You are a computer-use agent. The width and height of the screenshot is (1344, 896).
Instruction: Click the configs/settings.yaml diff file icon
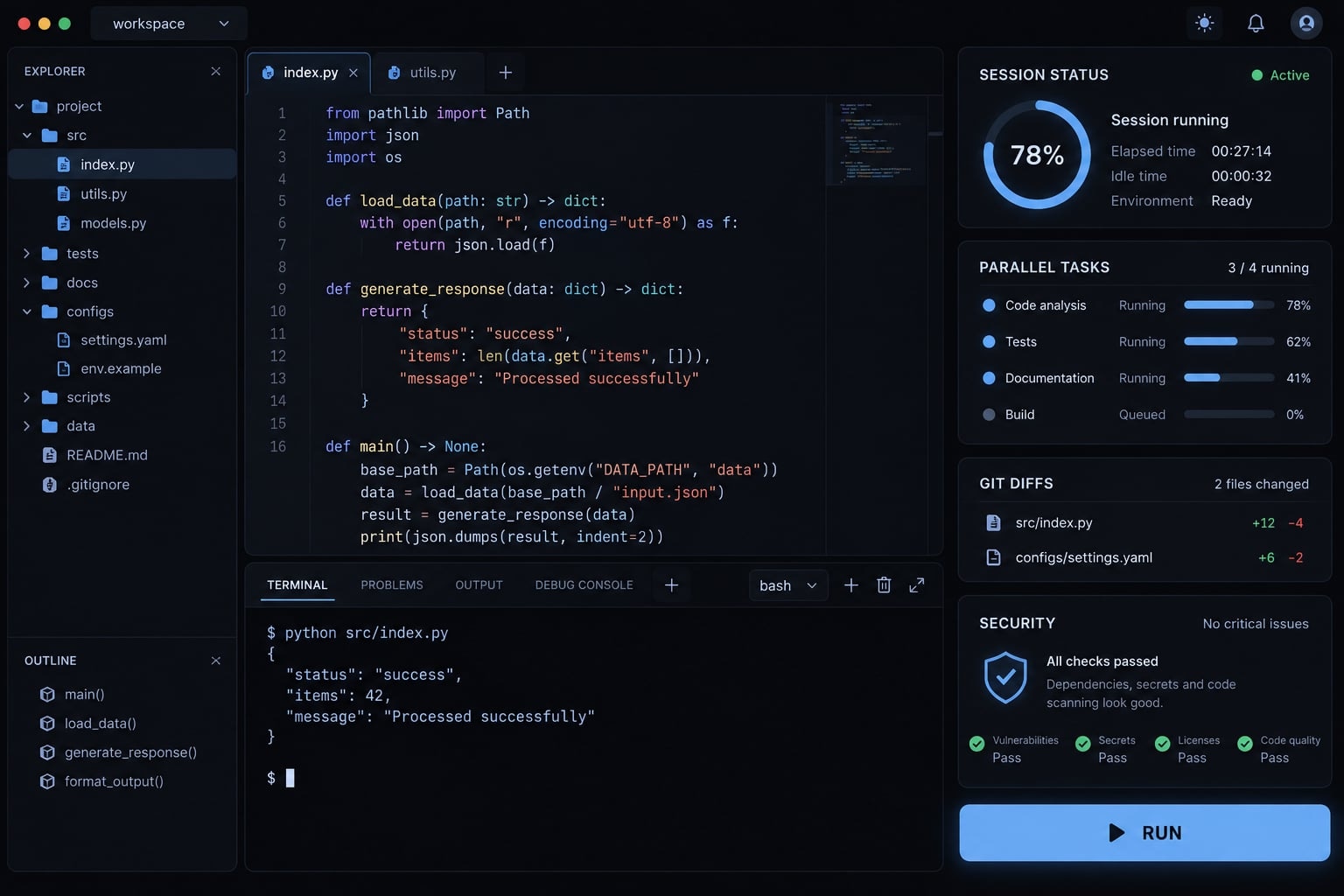[994, 557]
